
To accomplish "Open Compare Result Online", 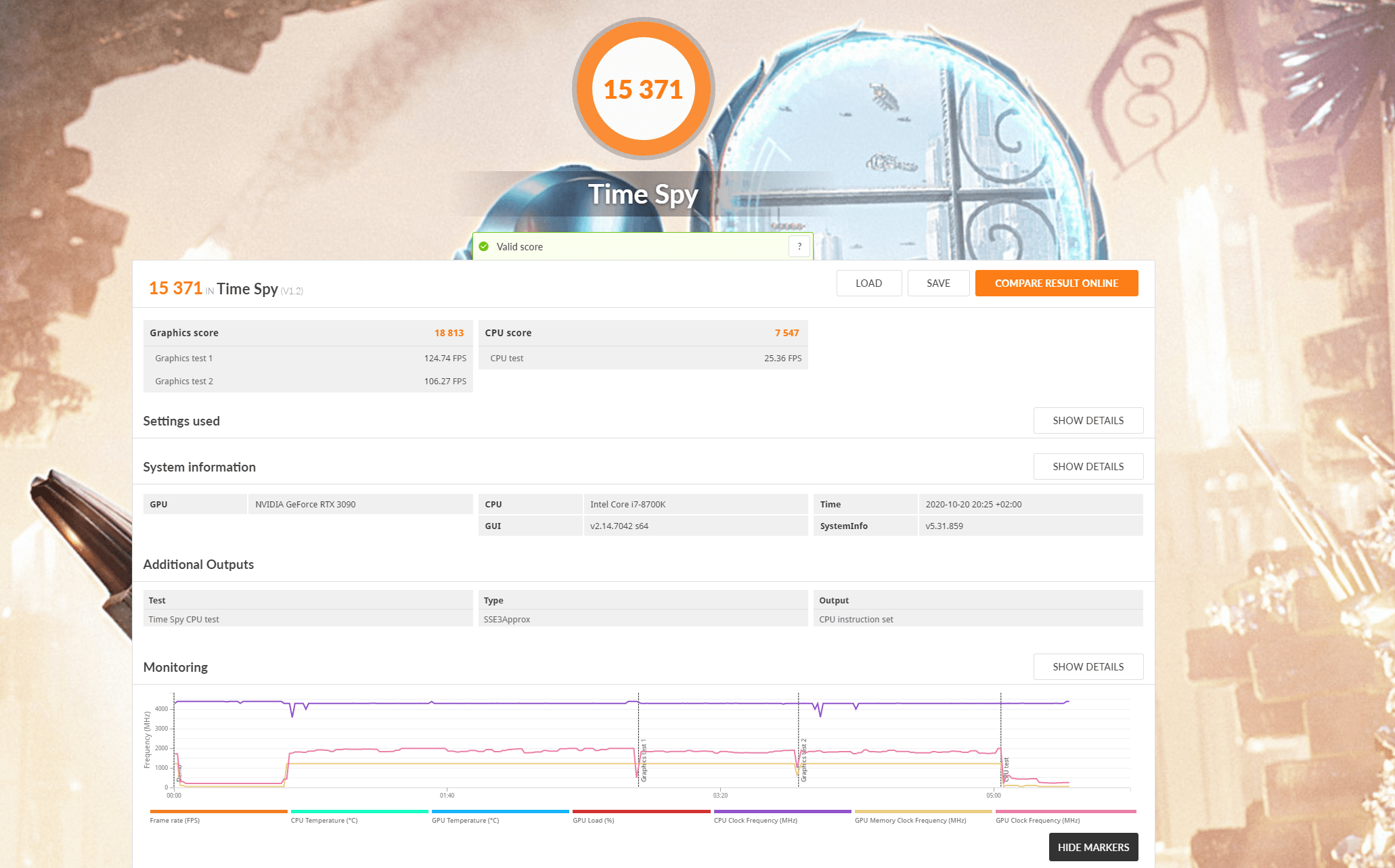I will (1056, 283).
